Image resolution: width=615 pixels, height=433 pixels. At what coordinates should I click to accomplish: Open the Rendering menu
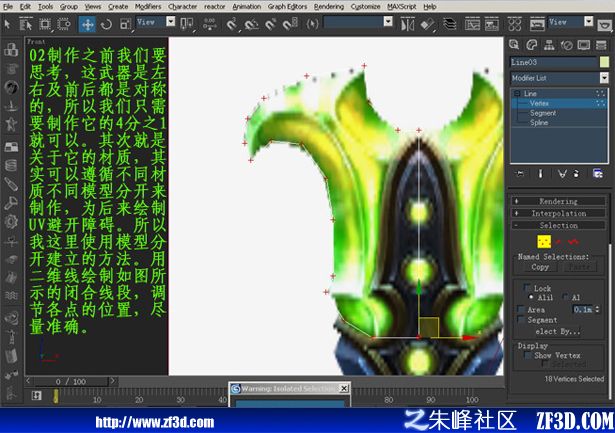tap(329, 7)
